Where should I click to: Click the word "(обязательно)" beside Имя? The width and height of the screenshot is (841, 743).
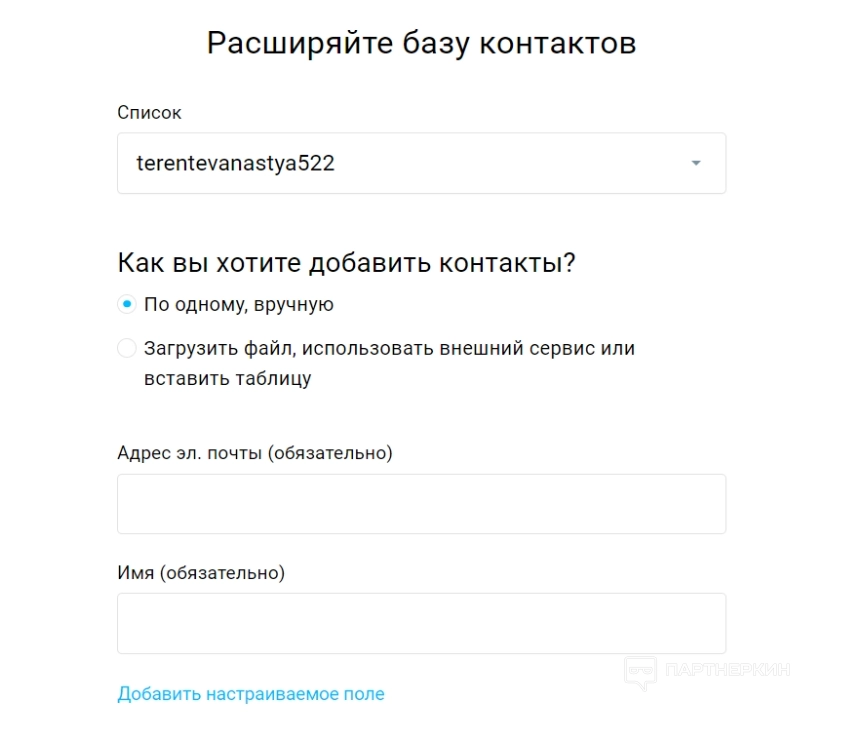pos(223,573)
